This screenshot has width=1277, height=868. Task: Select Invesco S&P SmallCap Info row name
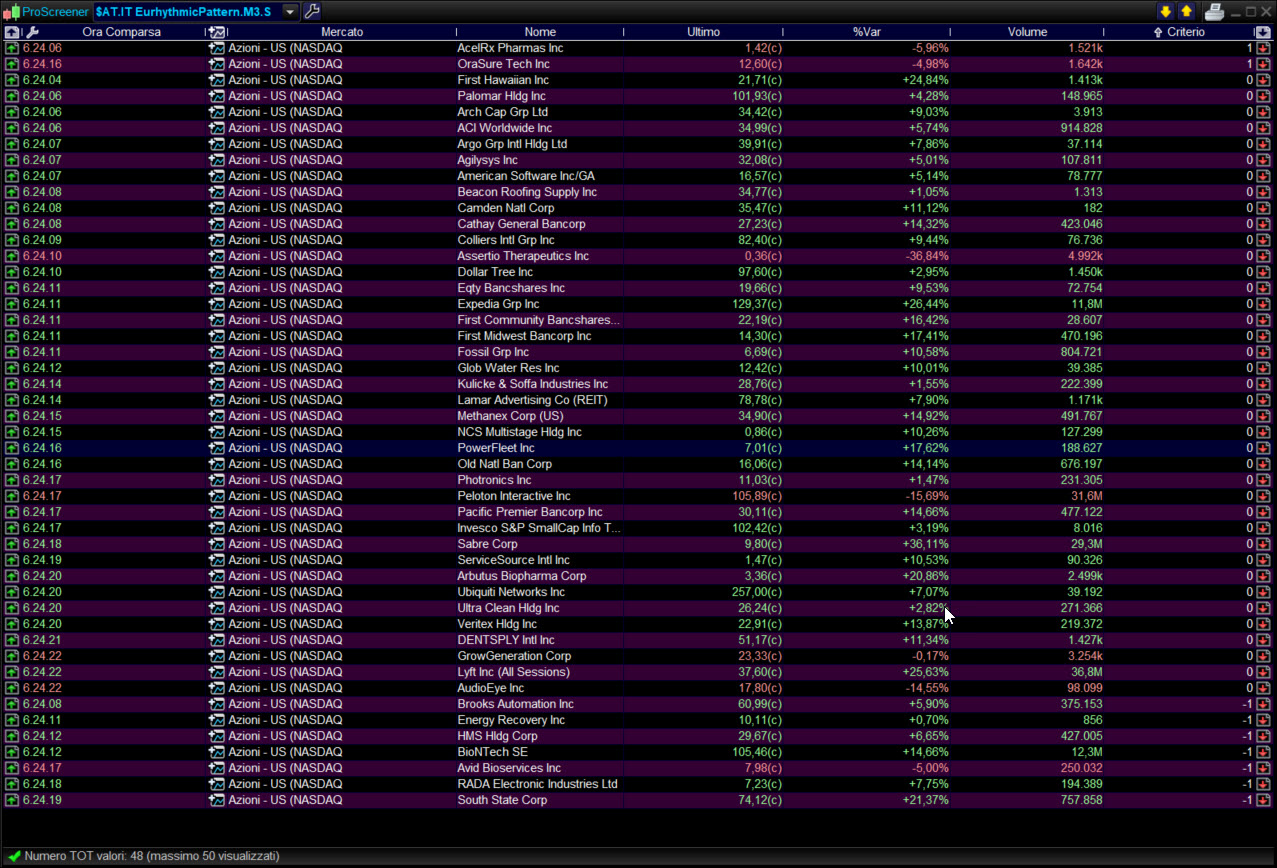(539, 528)
